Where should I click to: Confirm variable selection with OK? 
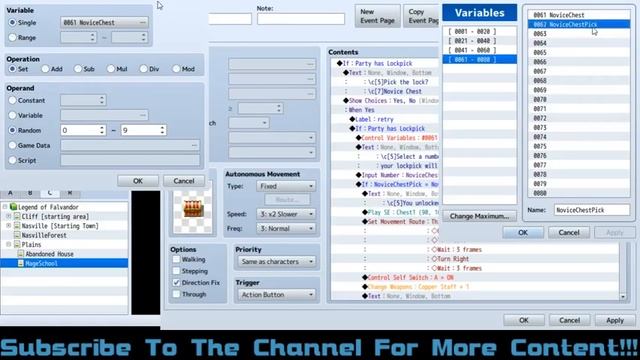[523, 233]
